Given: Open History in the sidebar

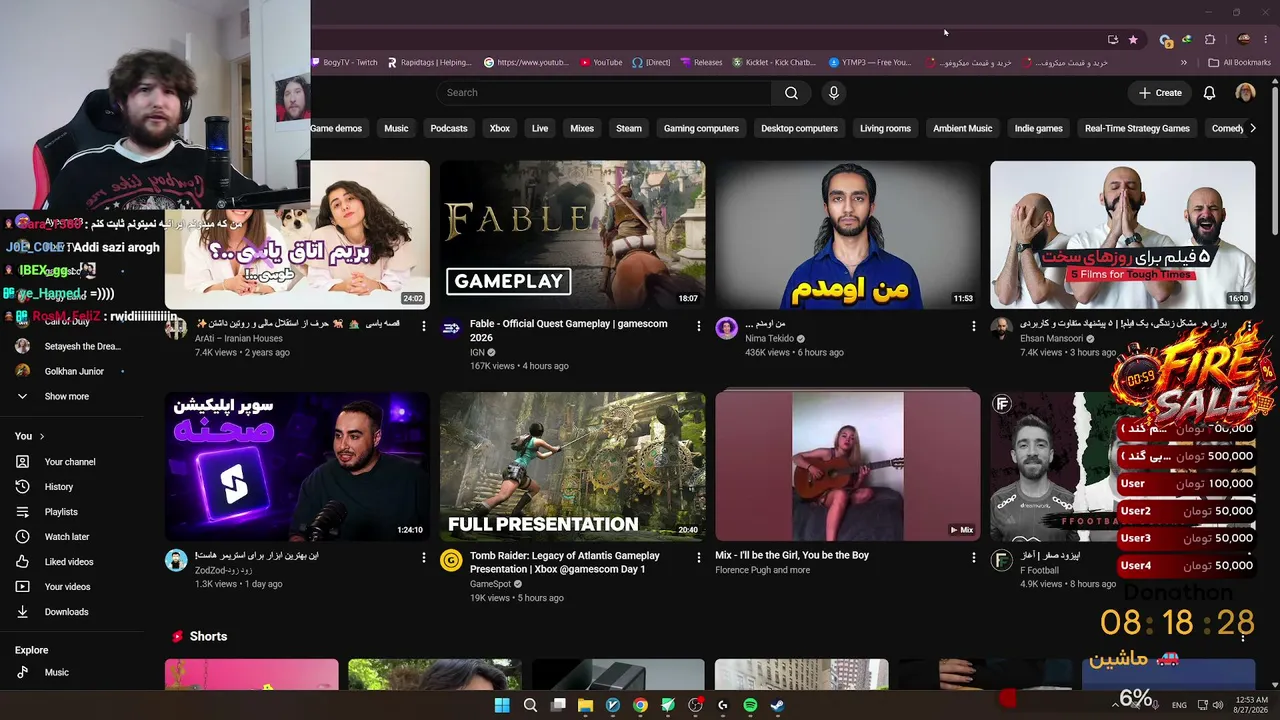Looking at the screenshot, I should (x=59, y=487).
